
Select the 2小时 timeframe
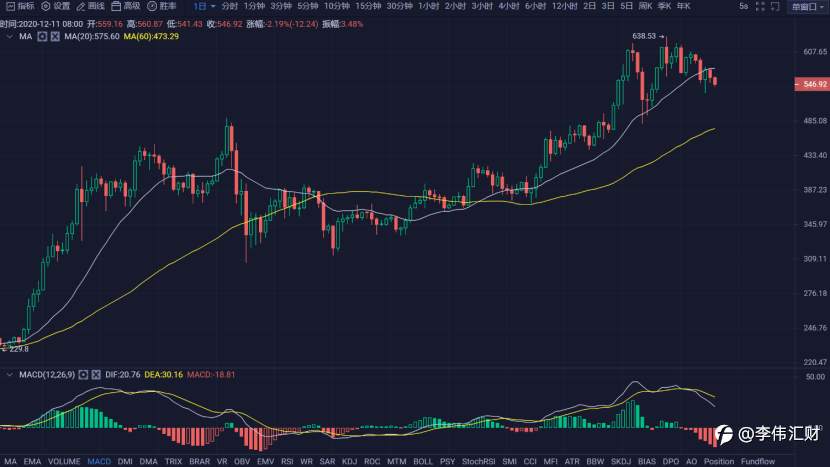click(x=455, y=6)
